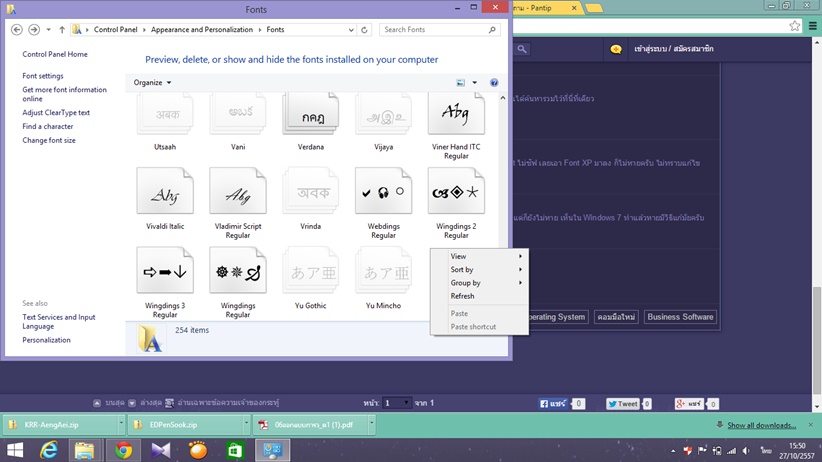Open the Group by submenu
This screenshot has height=462, width=822.
tap(466, 283)
